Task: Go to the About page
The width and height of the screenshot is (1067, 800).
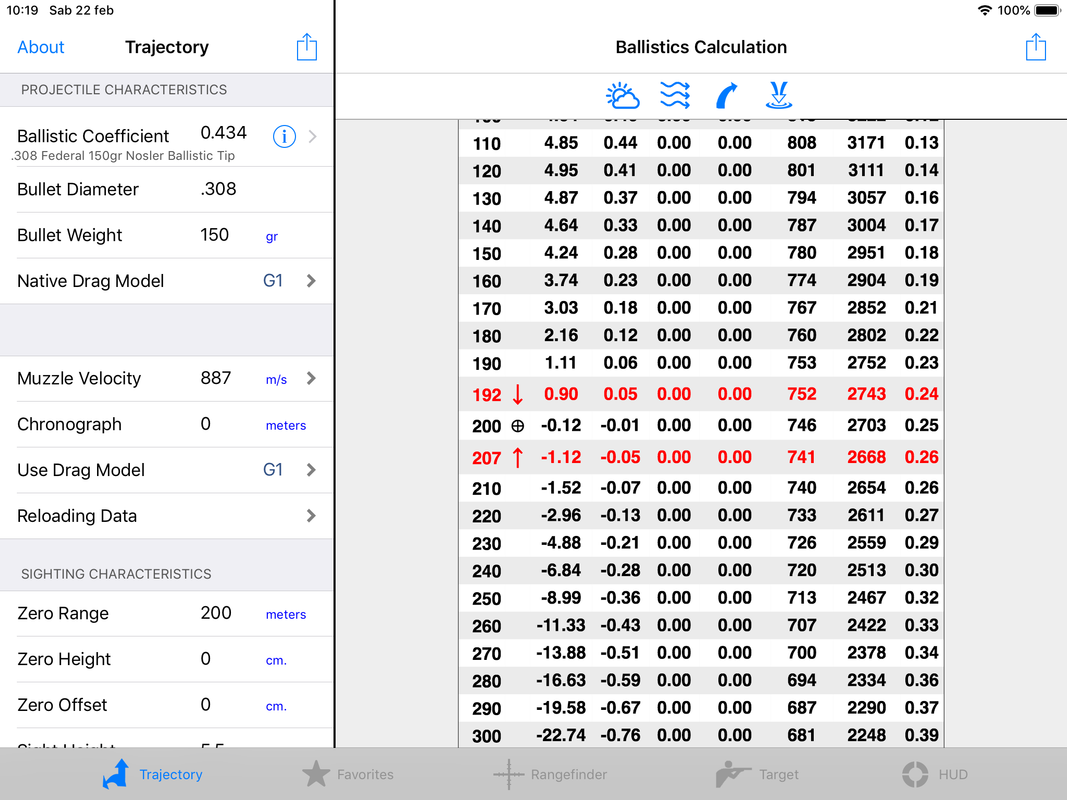Action: pos(41,47)
